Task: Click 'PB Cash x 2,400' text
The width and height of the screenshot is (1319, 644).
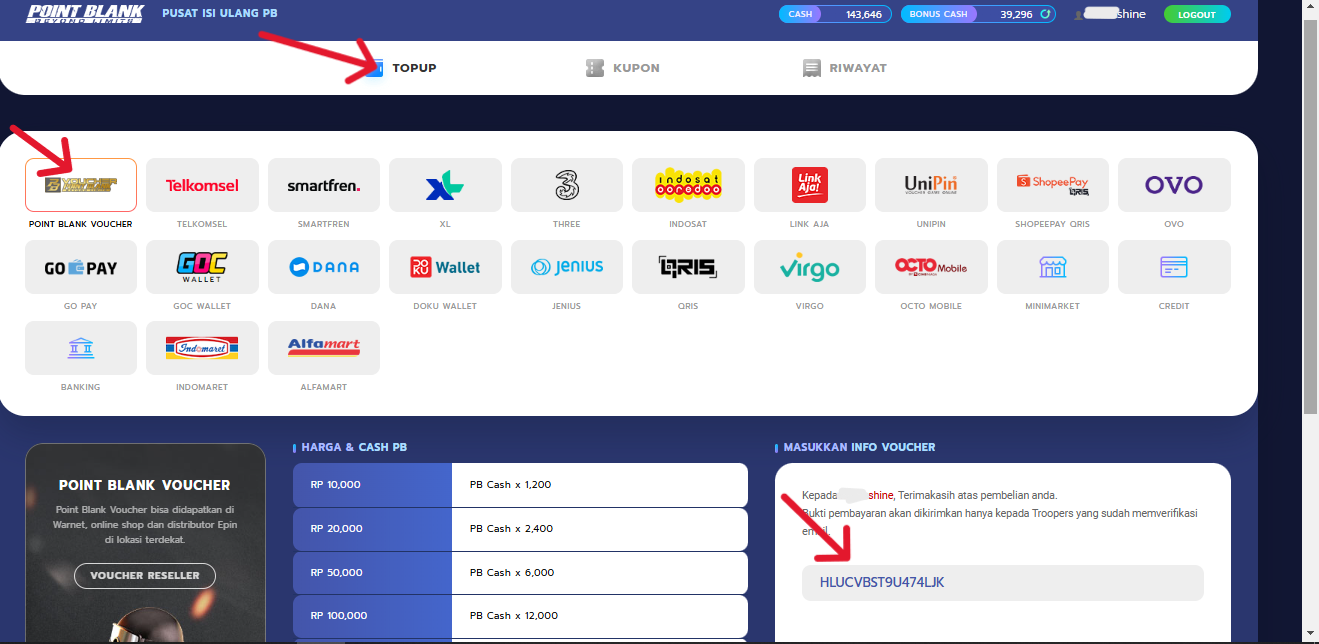Action: pos(511,529)
